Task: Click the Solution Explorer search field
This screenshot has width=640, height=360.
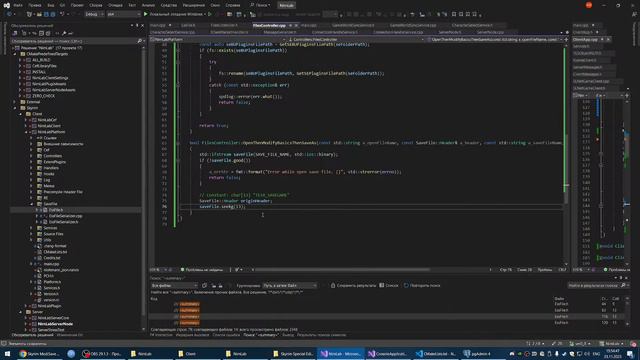Action: click(77, 41)
